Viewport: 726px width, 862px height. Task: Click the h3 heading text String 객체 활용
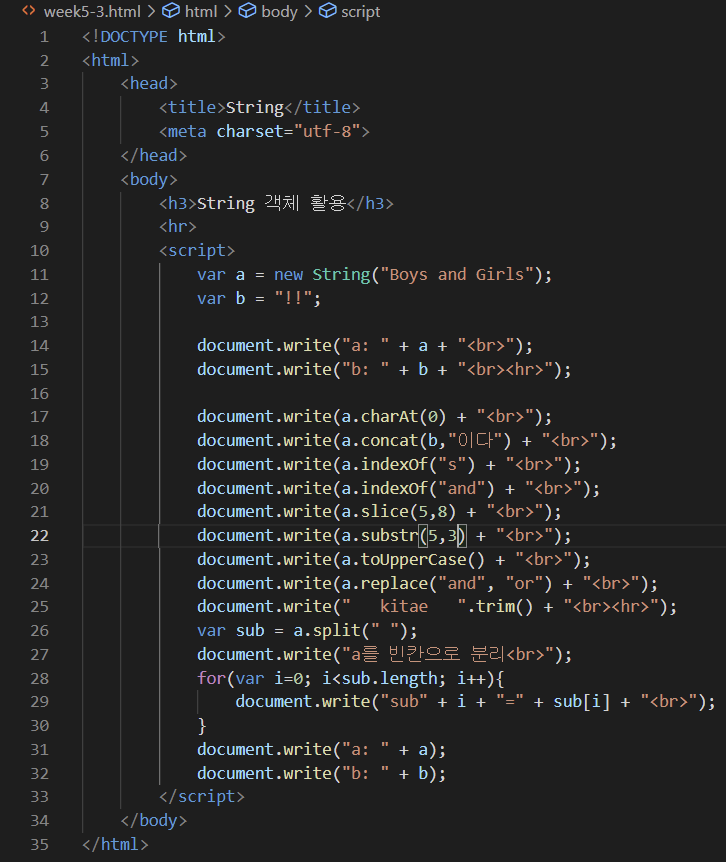point(271,203)
